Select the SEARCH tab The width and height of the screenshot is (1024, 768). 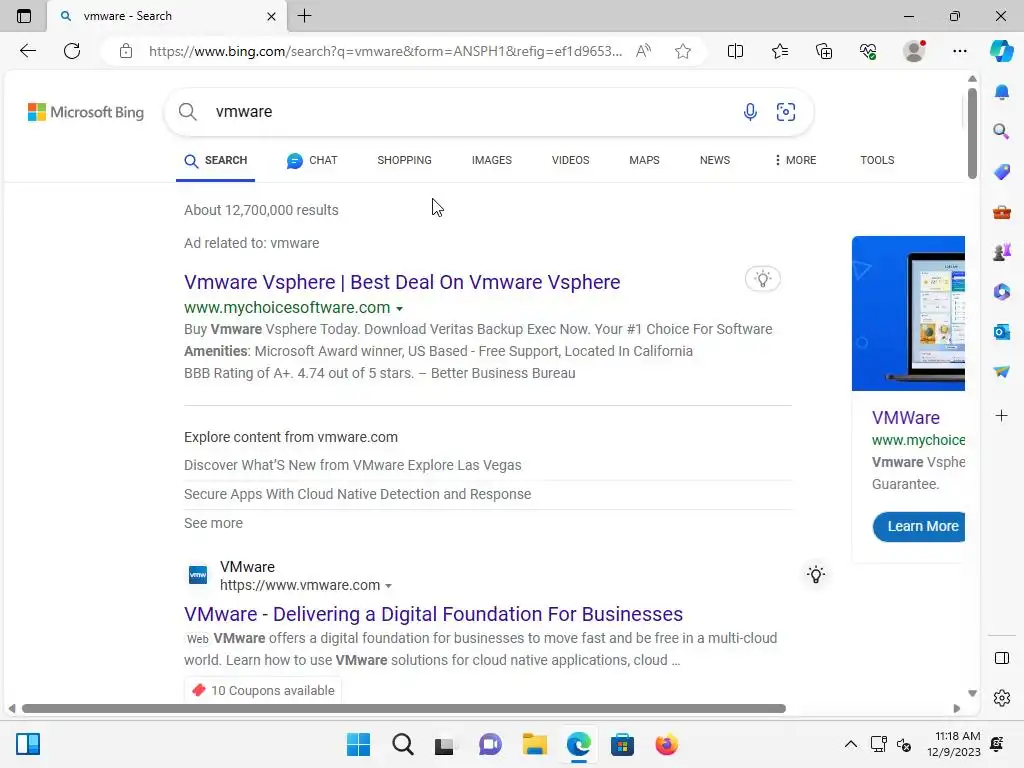pyautogui.click(x=216, y=161)
